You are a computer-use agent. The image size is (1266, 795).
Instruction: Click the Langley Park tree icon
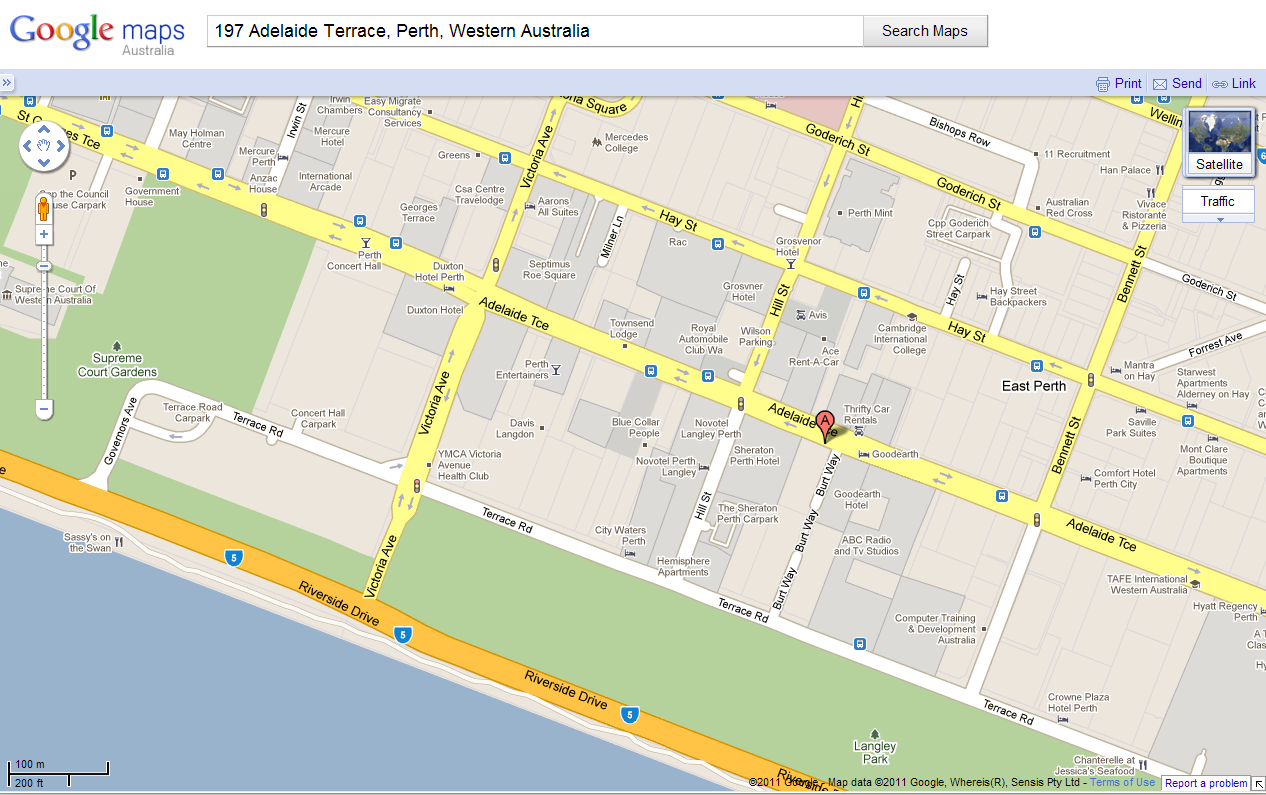(875, 734)
